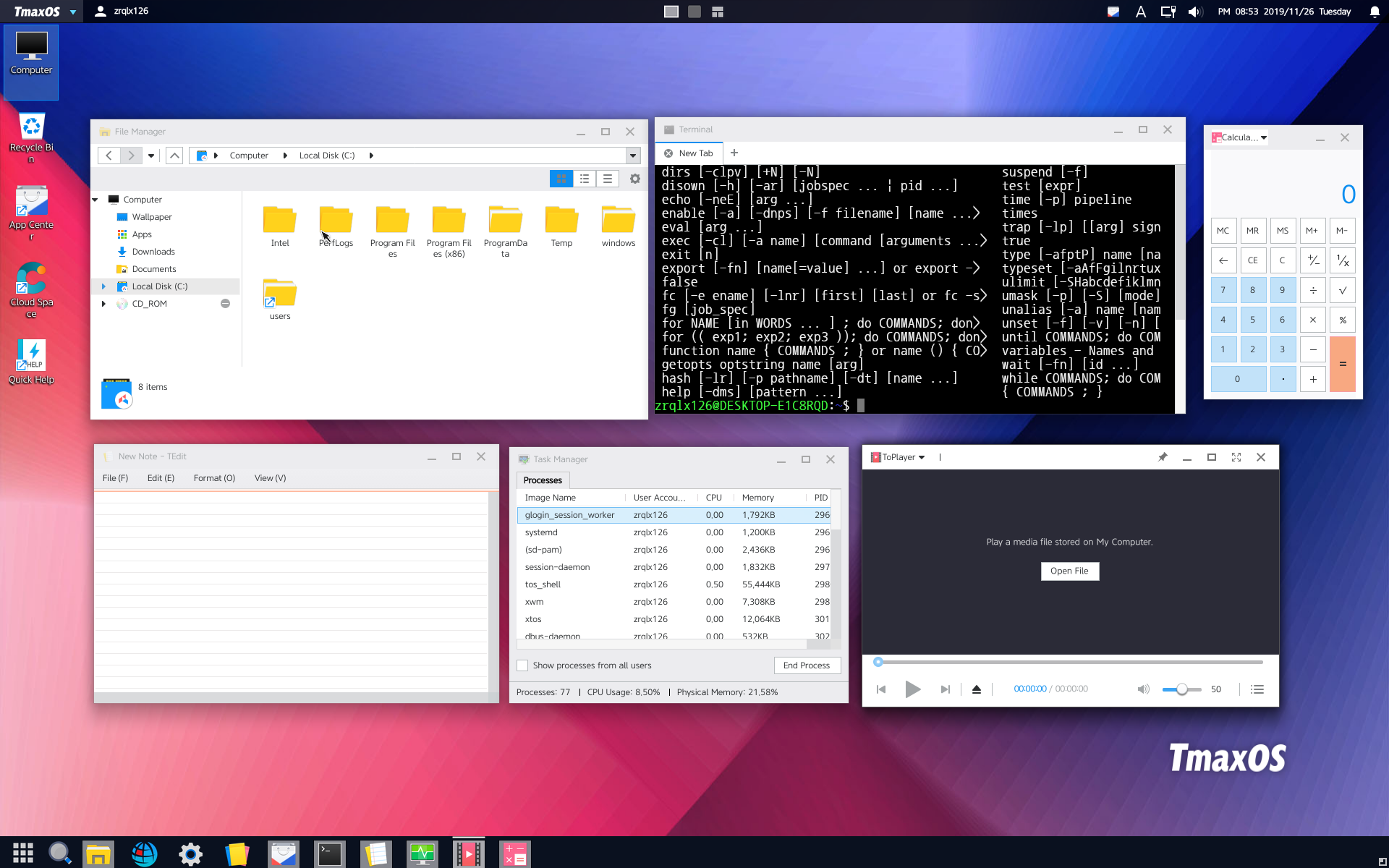Click the End Process button
The width and height of the screenshot is (1389, 868).
click(807, 665)
